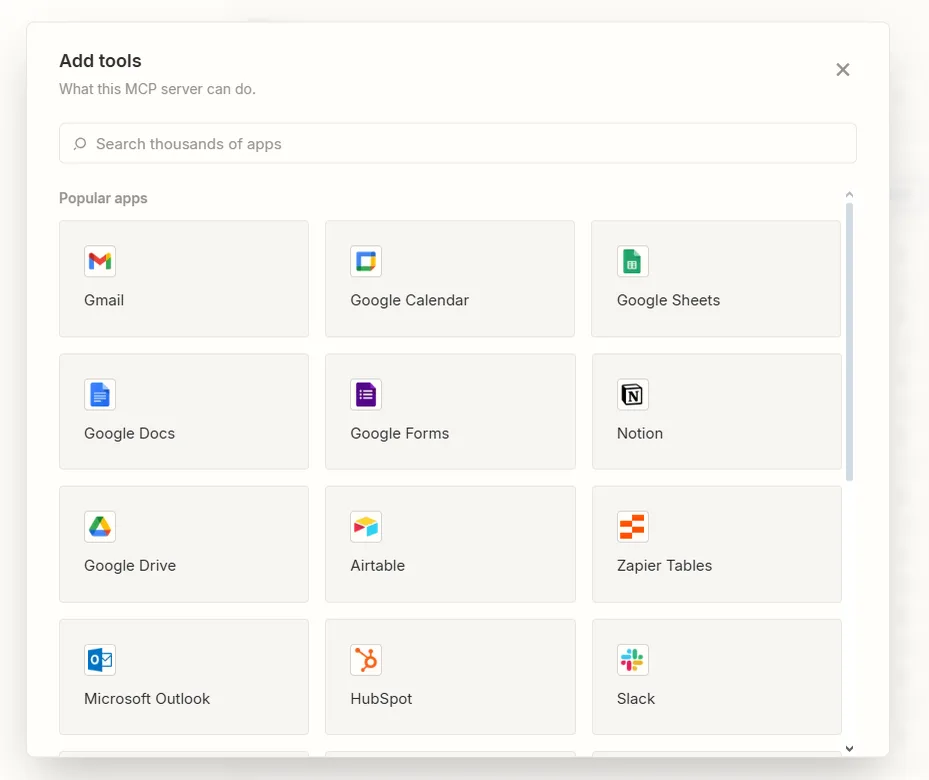
Task: Click the Google Sheets green icon
Action: click(632, 261)
